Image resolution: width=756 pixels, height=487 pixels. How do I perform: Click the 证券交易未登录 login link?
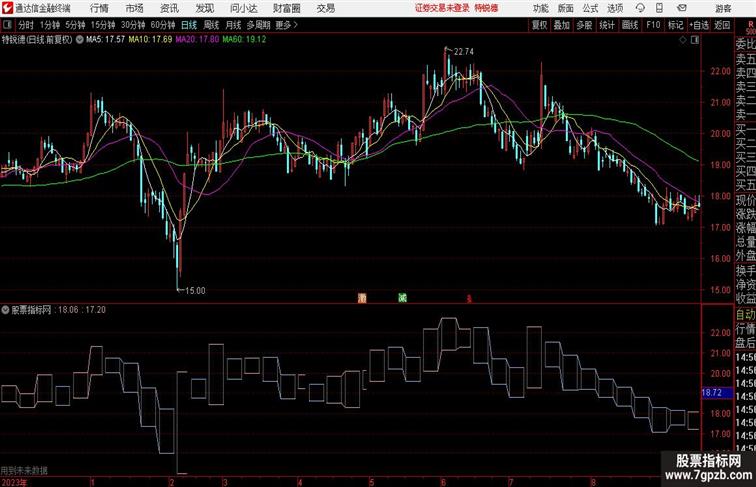pos(442,8)
